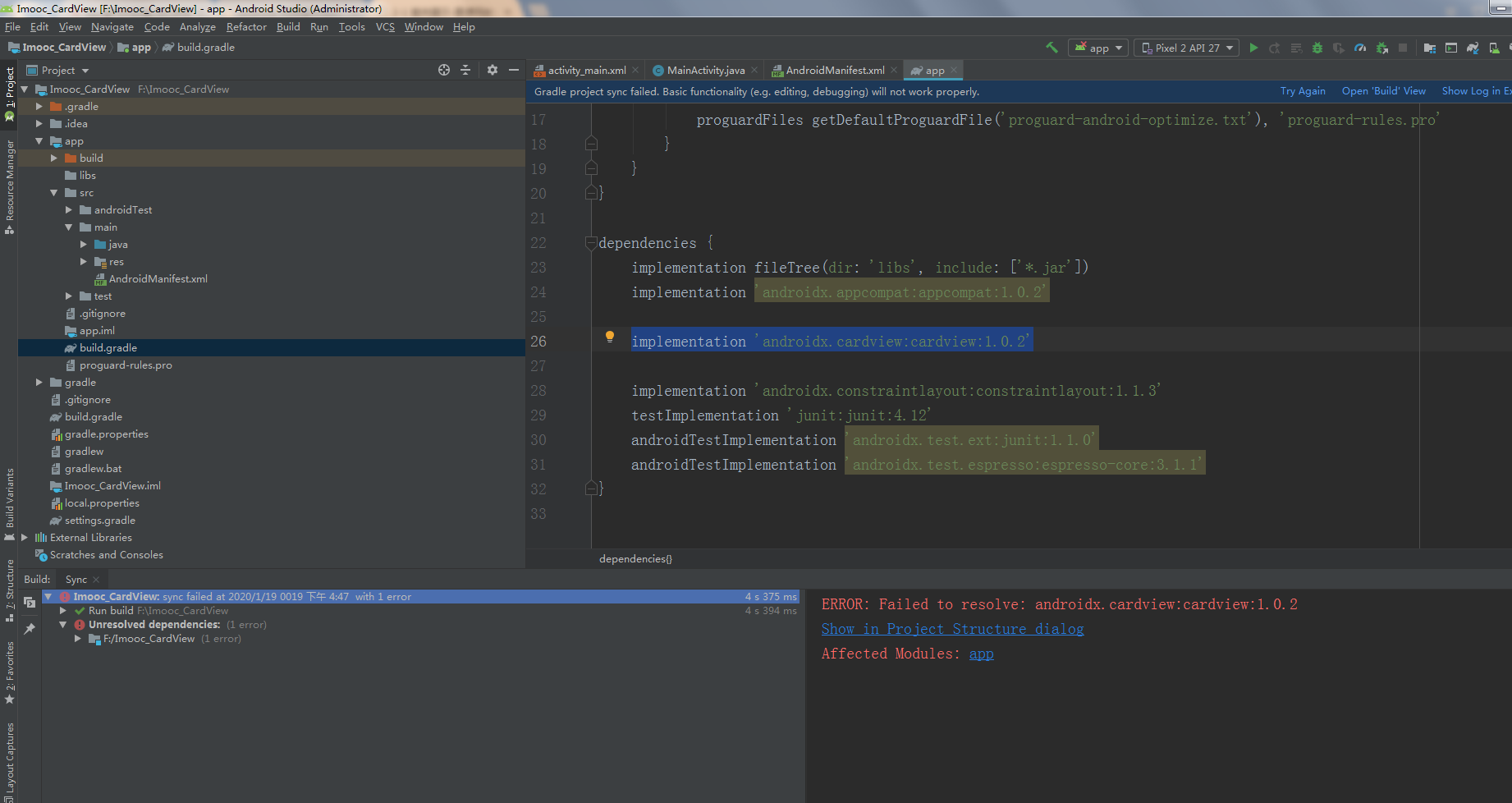Collapse all in Project panel
The width and height of the screenshot is (1512, 803).
[465, 70]
